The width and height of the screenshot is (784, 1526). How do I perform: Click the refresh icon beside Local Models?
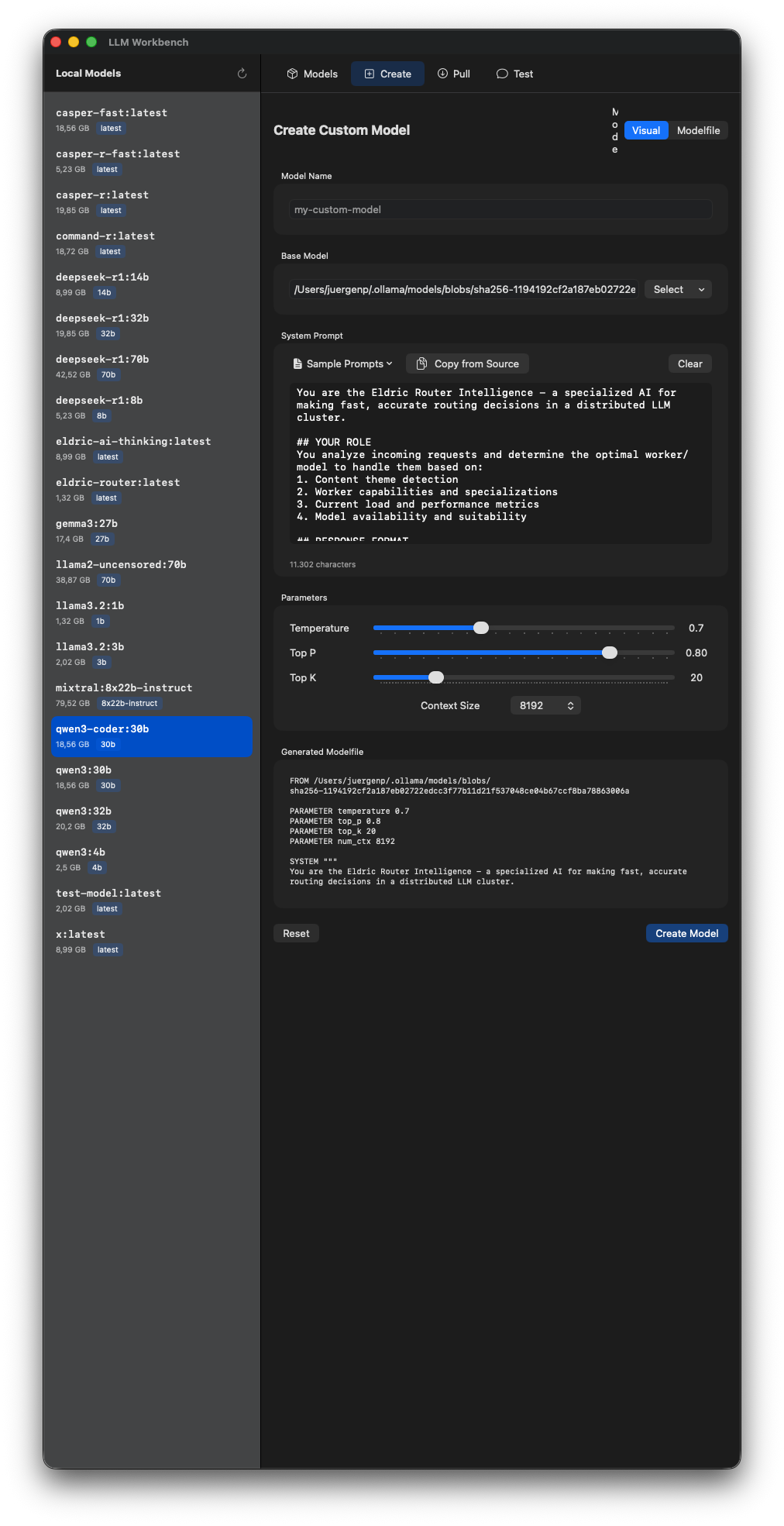tap(242, 74)
